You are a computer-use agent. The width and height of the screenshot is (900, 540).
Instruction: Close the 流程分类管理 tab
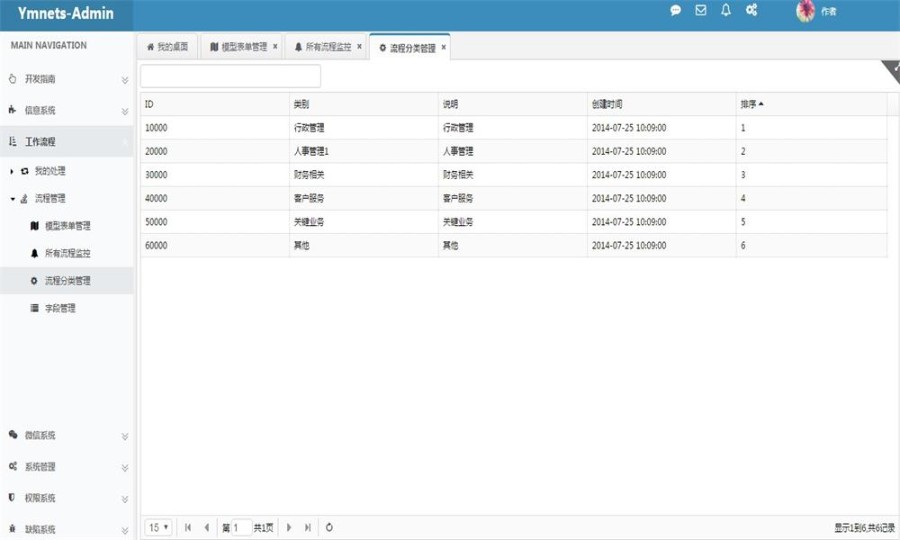coord(443,48)
